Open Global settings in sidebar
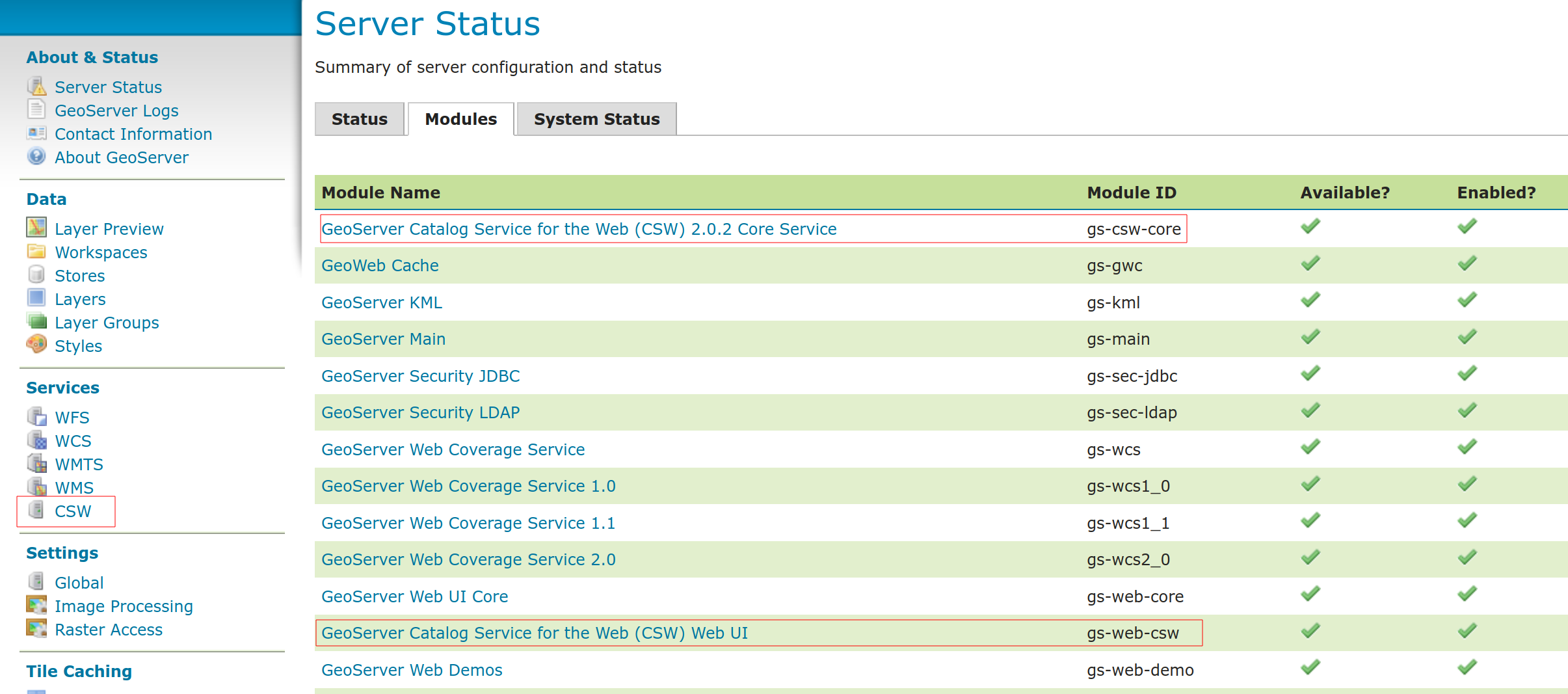The image size is (1568, 694). click(x=79, y=583)
